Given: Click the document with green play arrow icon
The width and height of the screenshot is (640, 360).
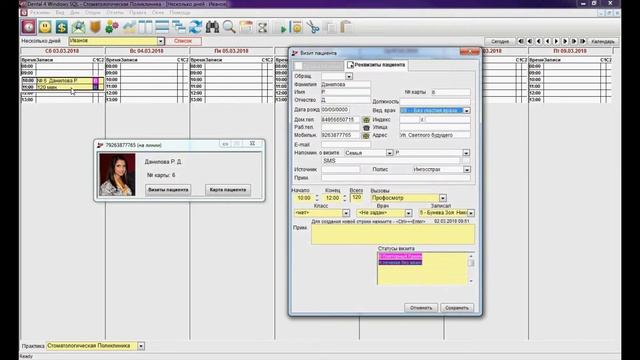Looking at the screenshot, I should coord(280,27).
